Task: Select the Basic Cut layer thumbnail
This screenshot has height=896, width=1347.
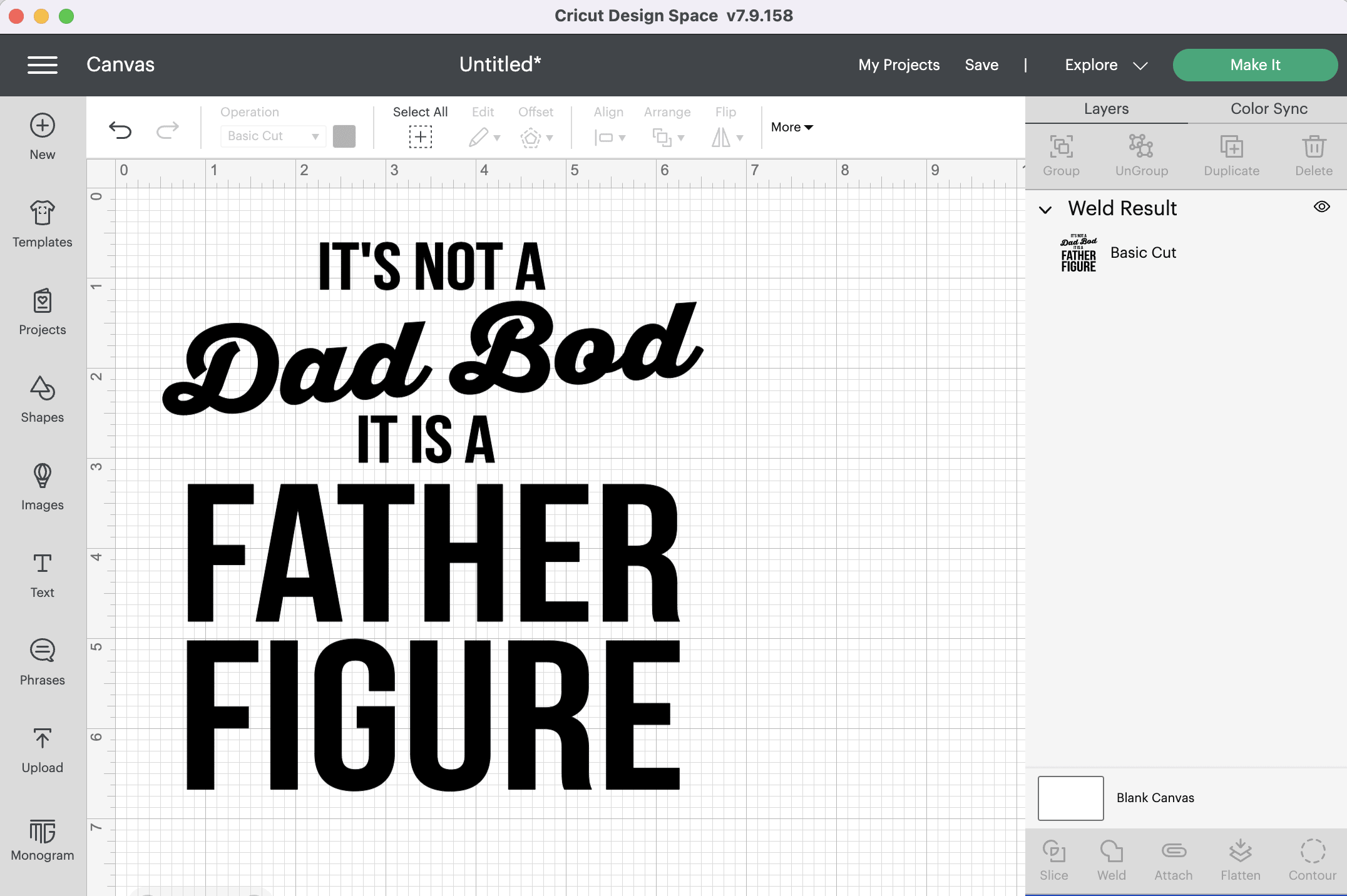Action: pyautogui.click(x=1078, y=253)
